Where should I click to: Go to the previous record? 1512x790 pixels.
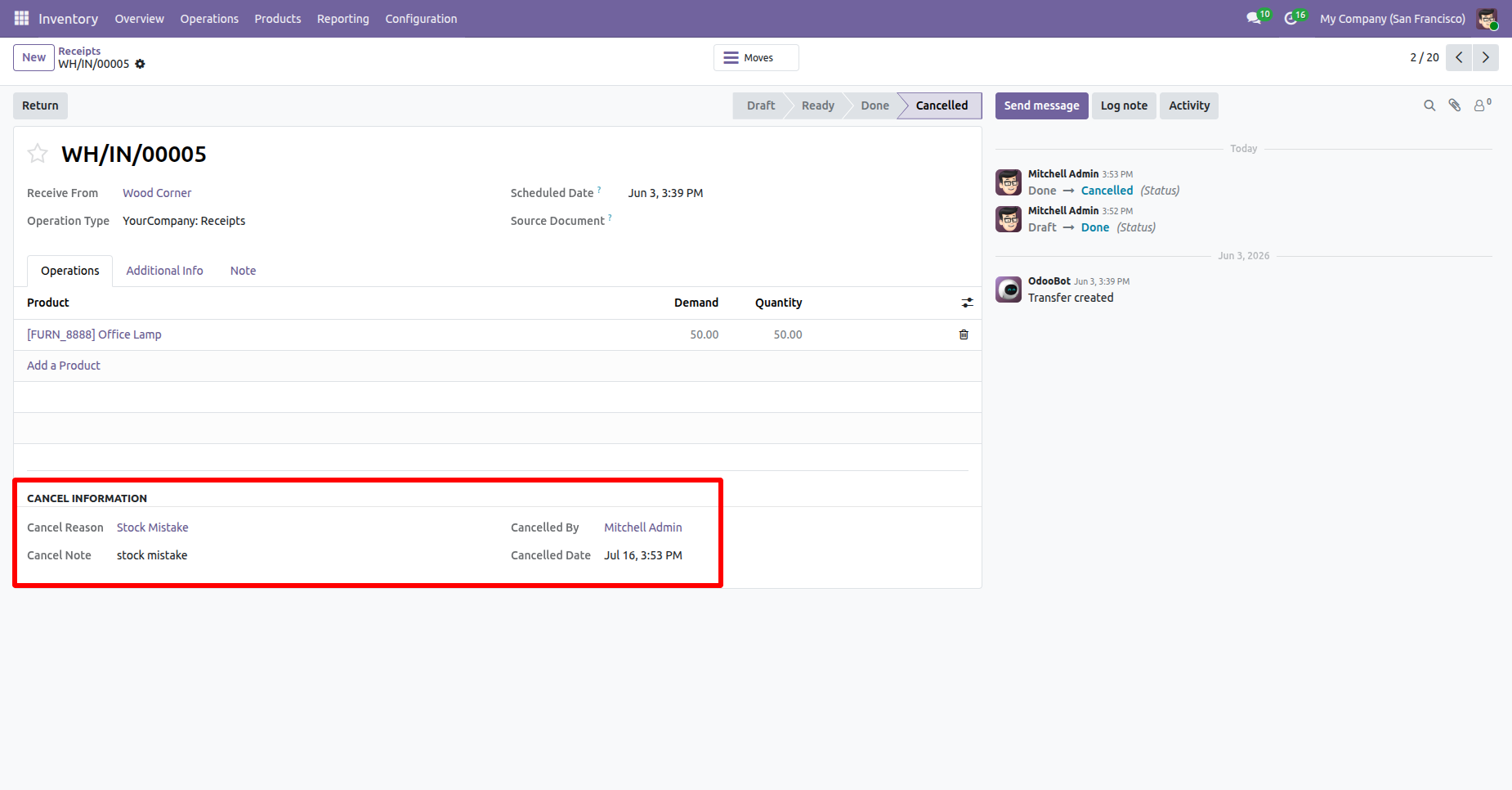point(1459,57)
